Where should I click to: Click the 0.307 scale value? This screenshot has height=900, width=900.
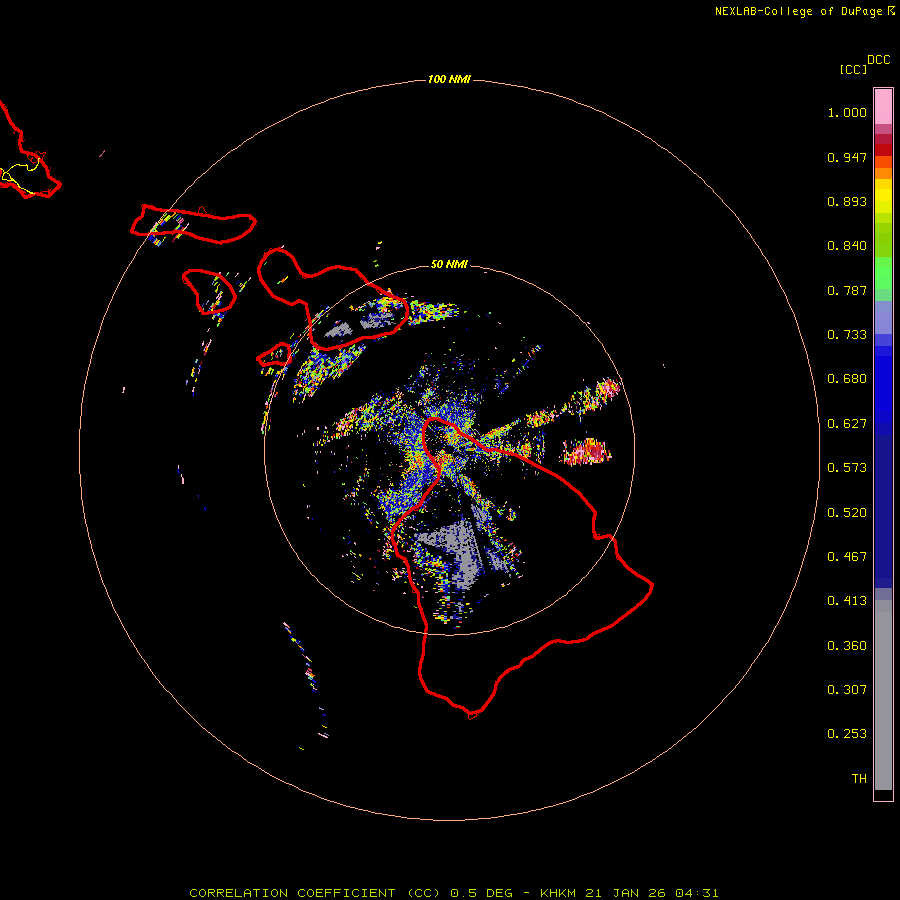pyautogui.click(x=847, y=690)
